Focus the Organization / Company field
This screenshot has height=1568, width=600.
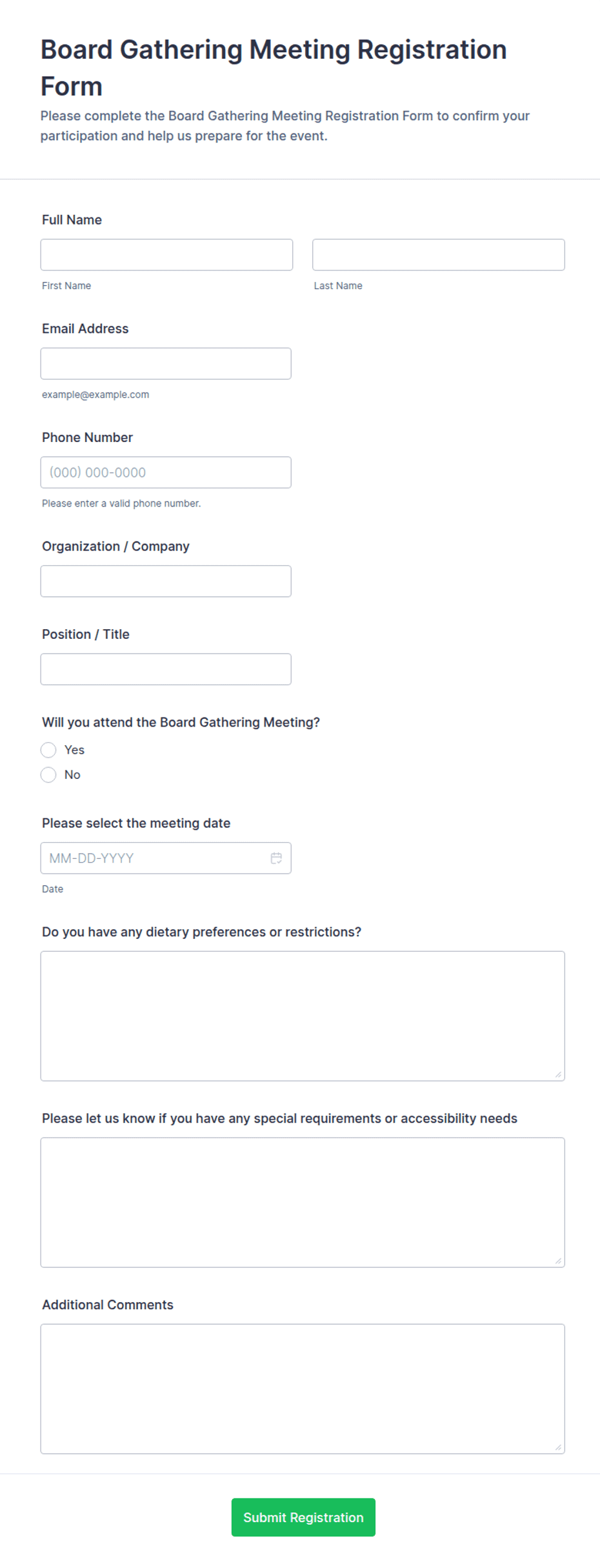click(166, 581)
